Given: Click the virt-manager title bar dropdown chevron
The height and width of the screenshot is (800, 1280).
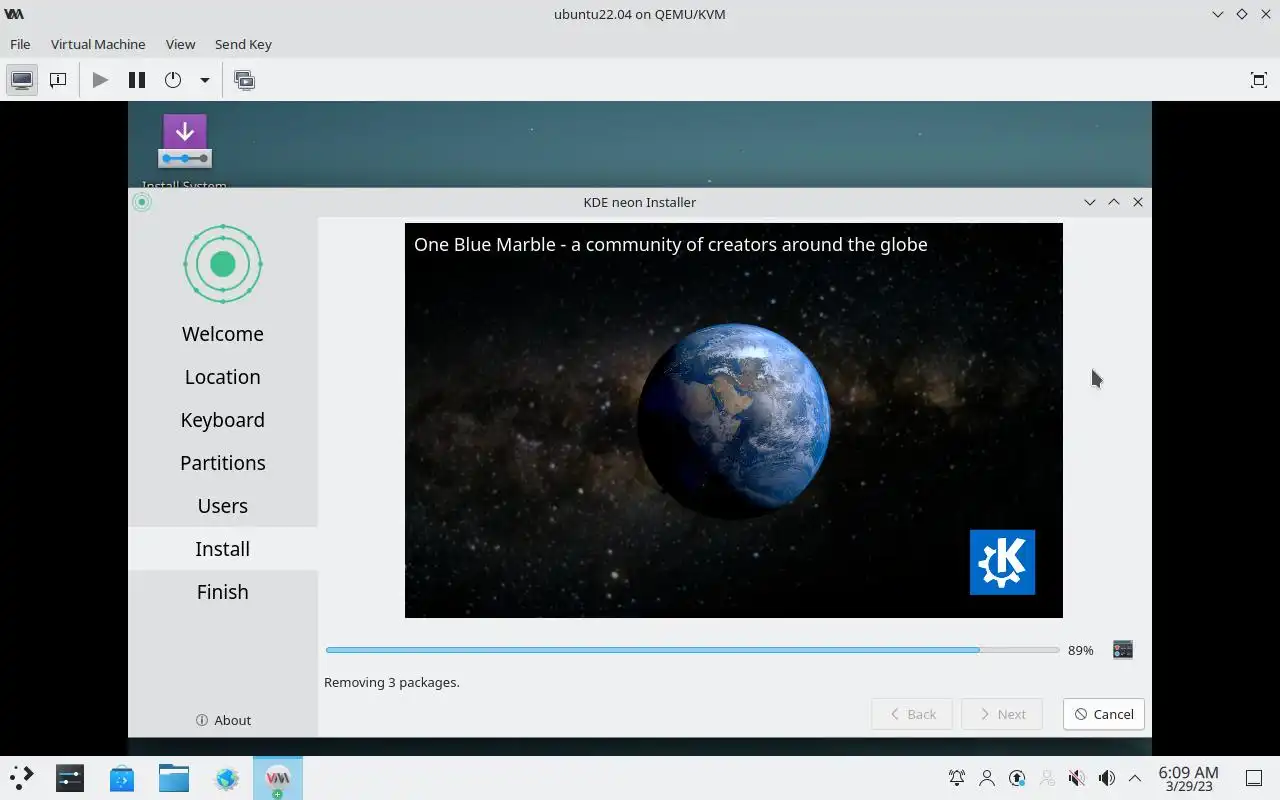Looking at the screenshot, I should 1218,14.
